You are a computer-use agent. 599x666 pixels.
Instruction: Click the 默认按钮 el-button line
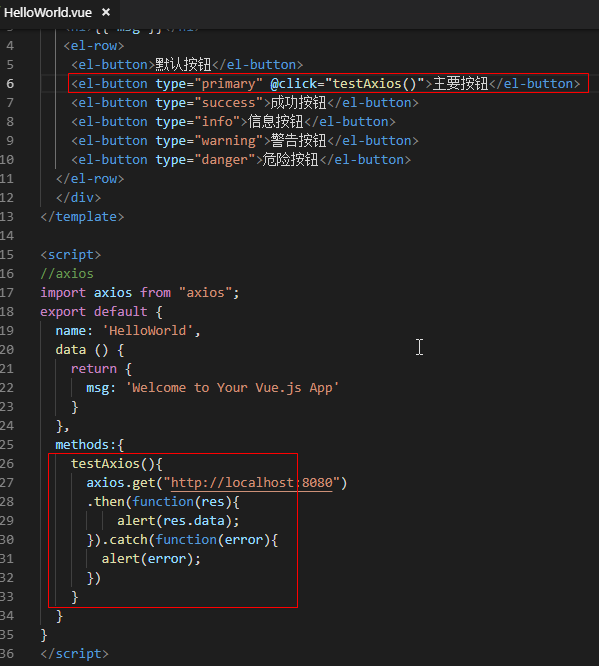(187, 65)
